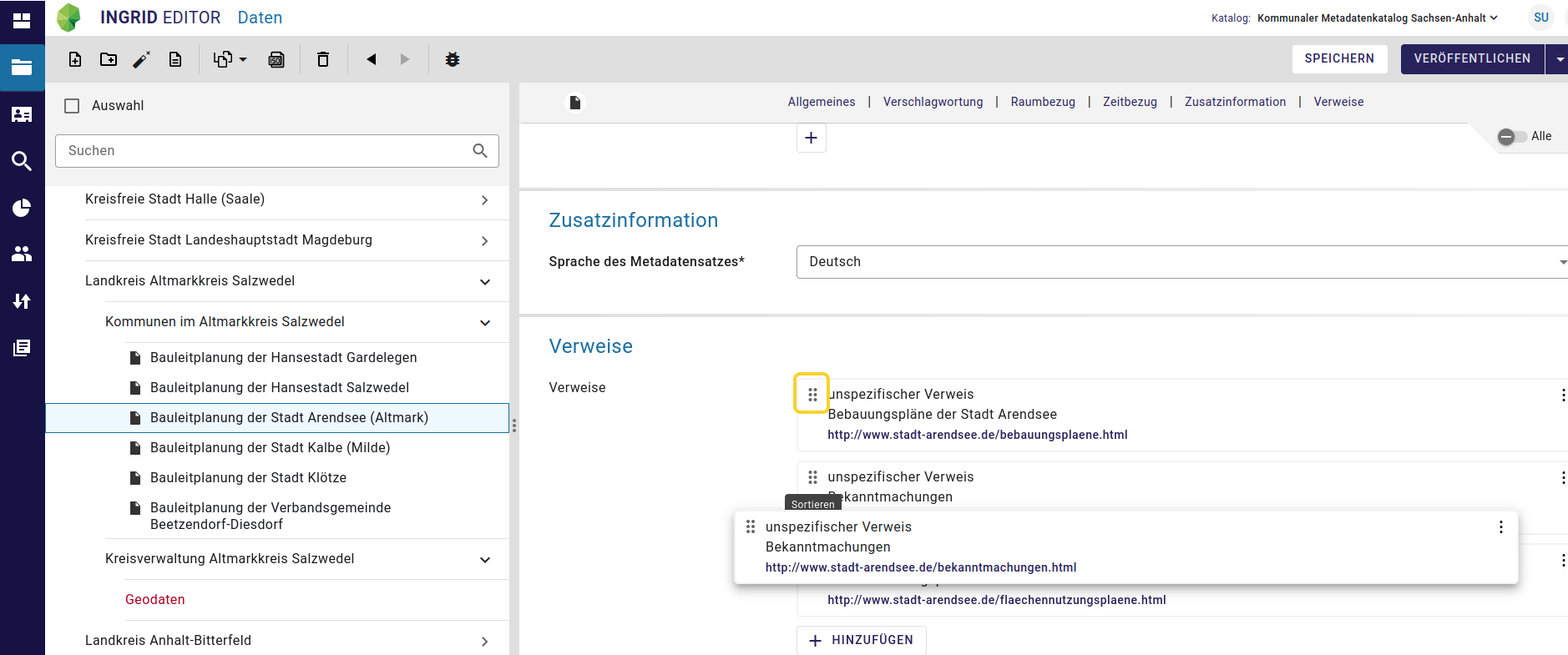Expand Kreisfreie Stadt Halle (Saale)
This screenshot has height=655, width=1568.
tap(485, 200)
